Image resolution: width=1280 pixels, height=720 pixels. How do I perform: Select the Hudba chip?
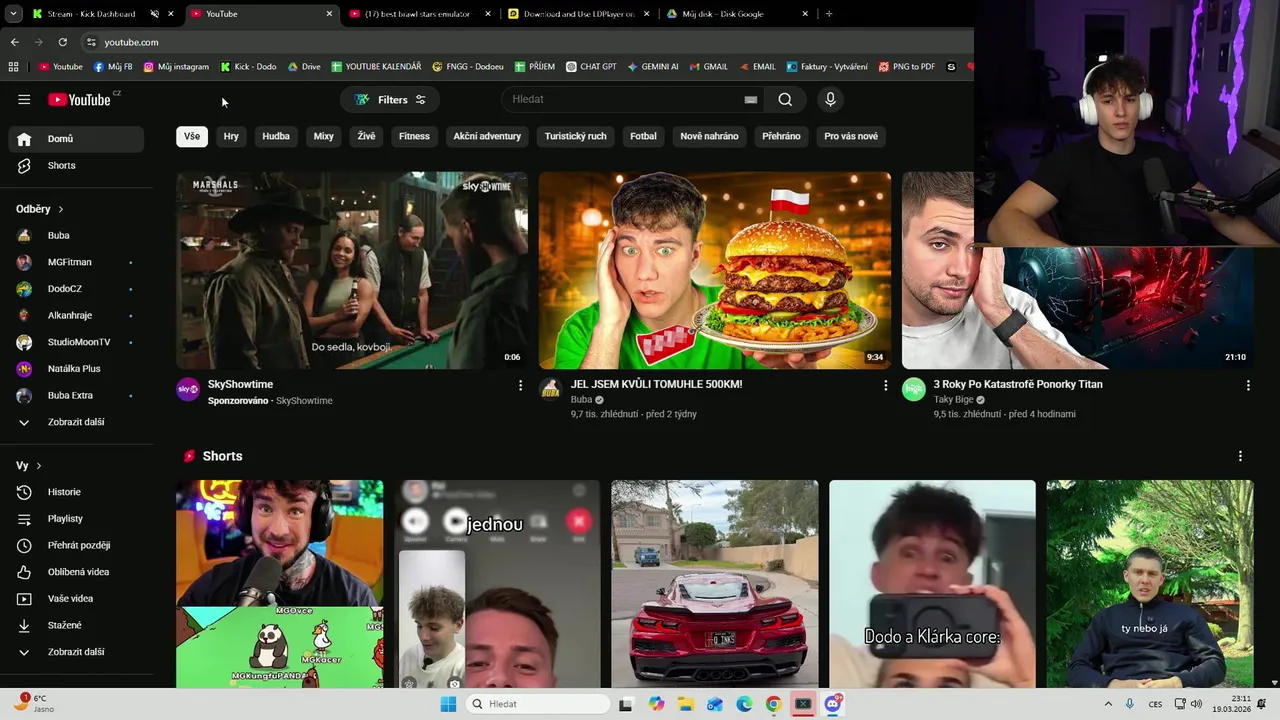tap(276, 136)
